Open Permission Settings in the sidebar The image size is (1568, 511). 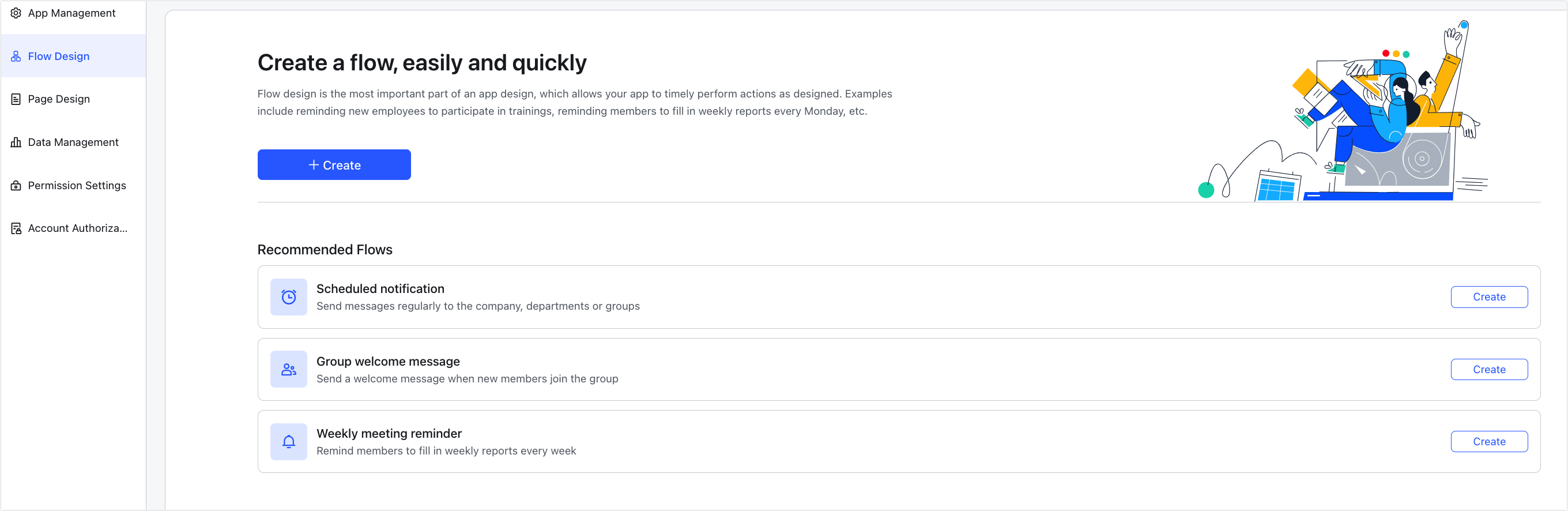pyautogui.click(x=73, y=185)
